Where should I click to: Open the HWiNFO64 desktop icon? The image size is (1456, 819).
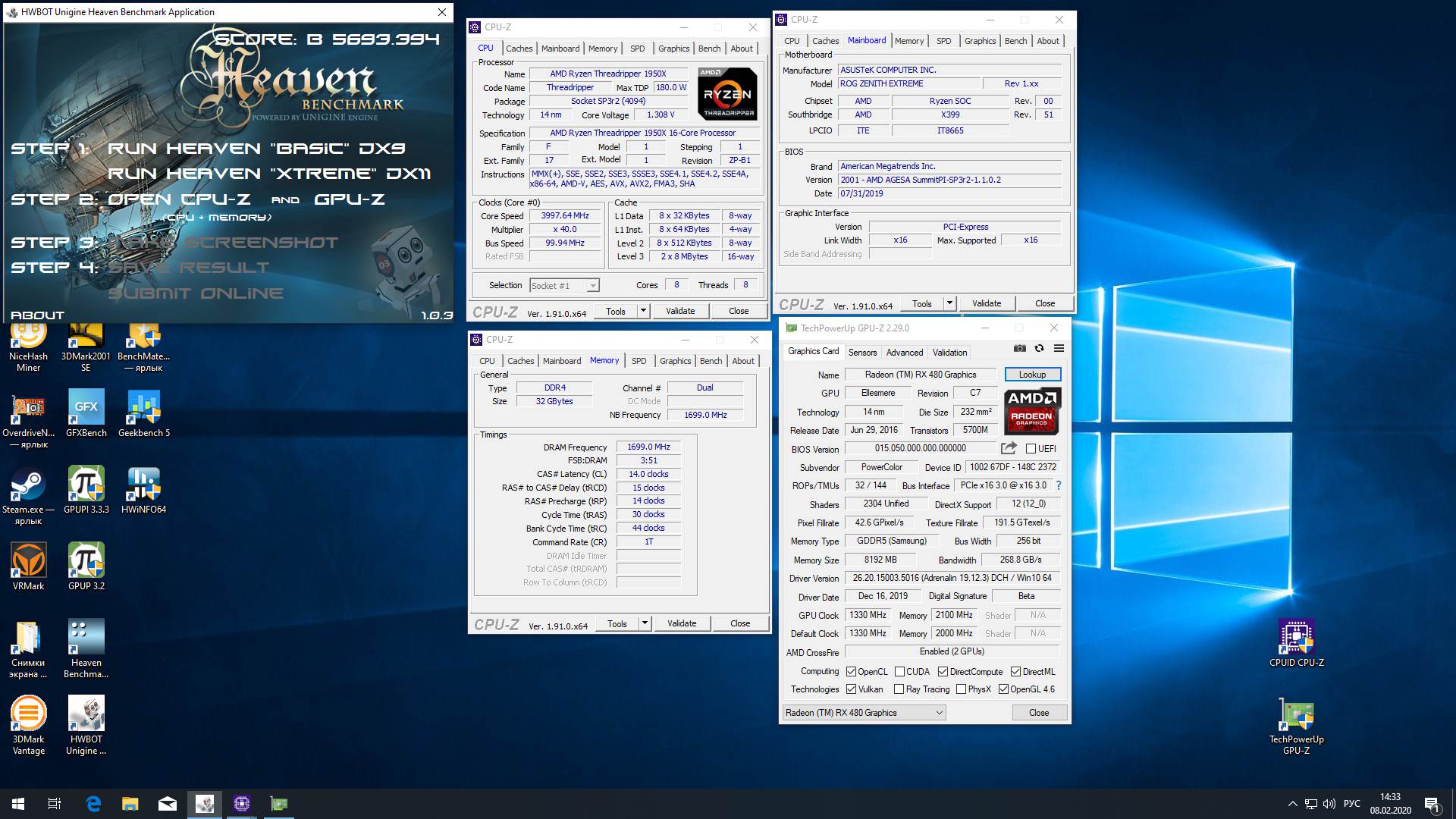click(144, 491)
